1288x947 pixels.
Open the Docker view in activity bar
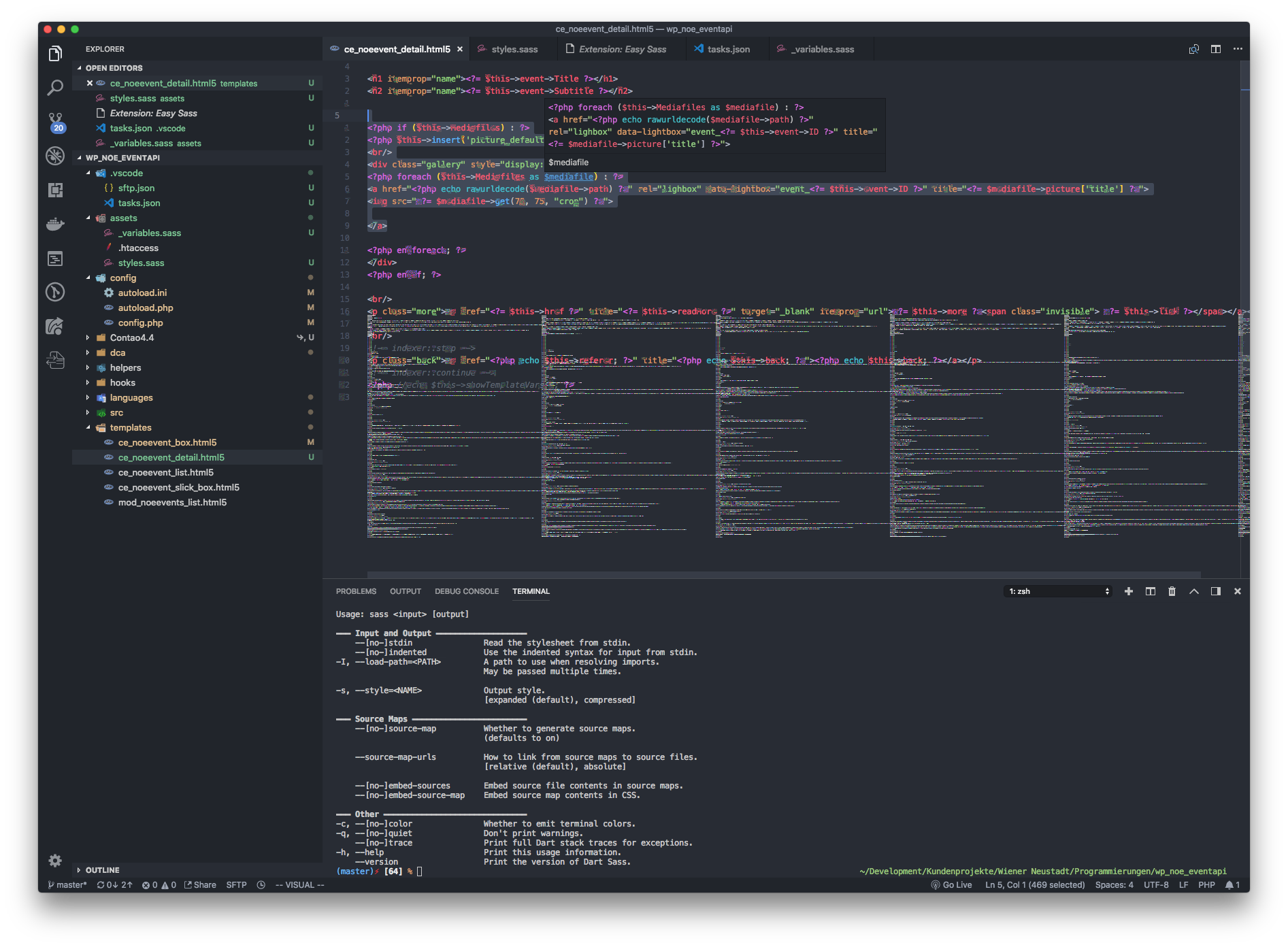coord(55,225)
